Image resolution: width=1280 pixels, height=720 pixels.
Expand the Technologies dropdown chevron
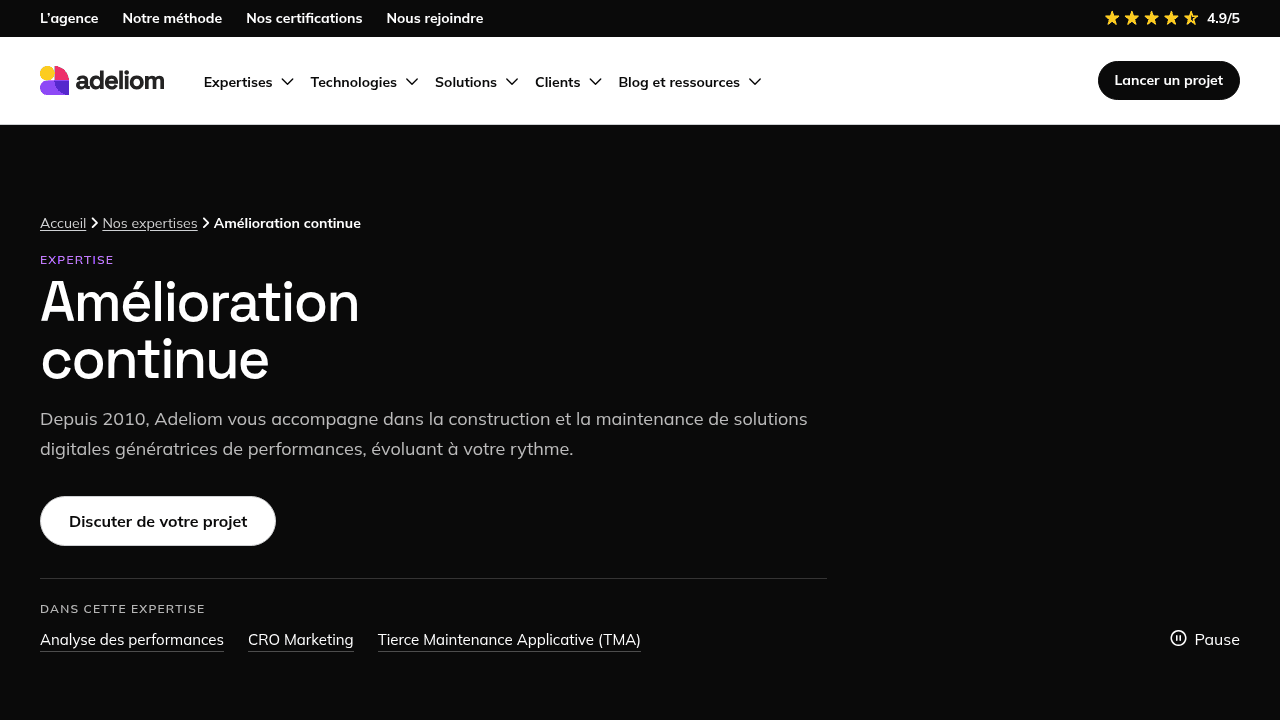click(x=412, y=82)
